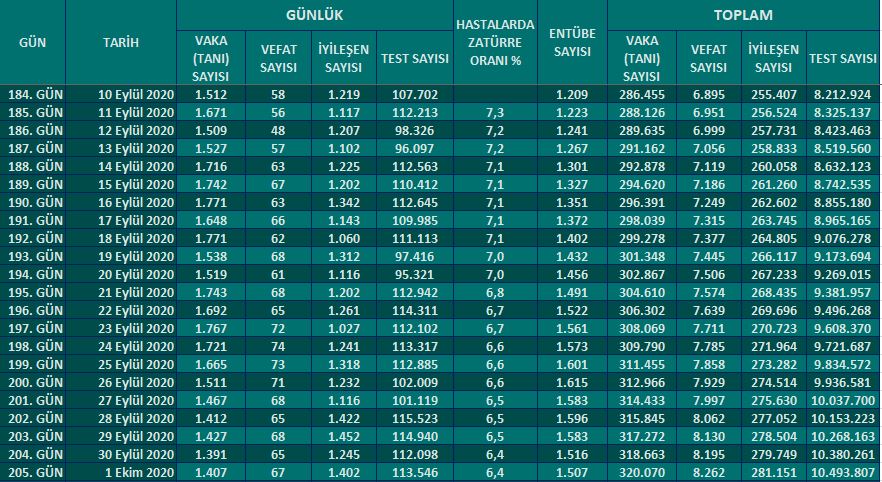Click daily test count 107.702
This screenshot has height=482, width=882.
point(415,94)
